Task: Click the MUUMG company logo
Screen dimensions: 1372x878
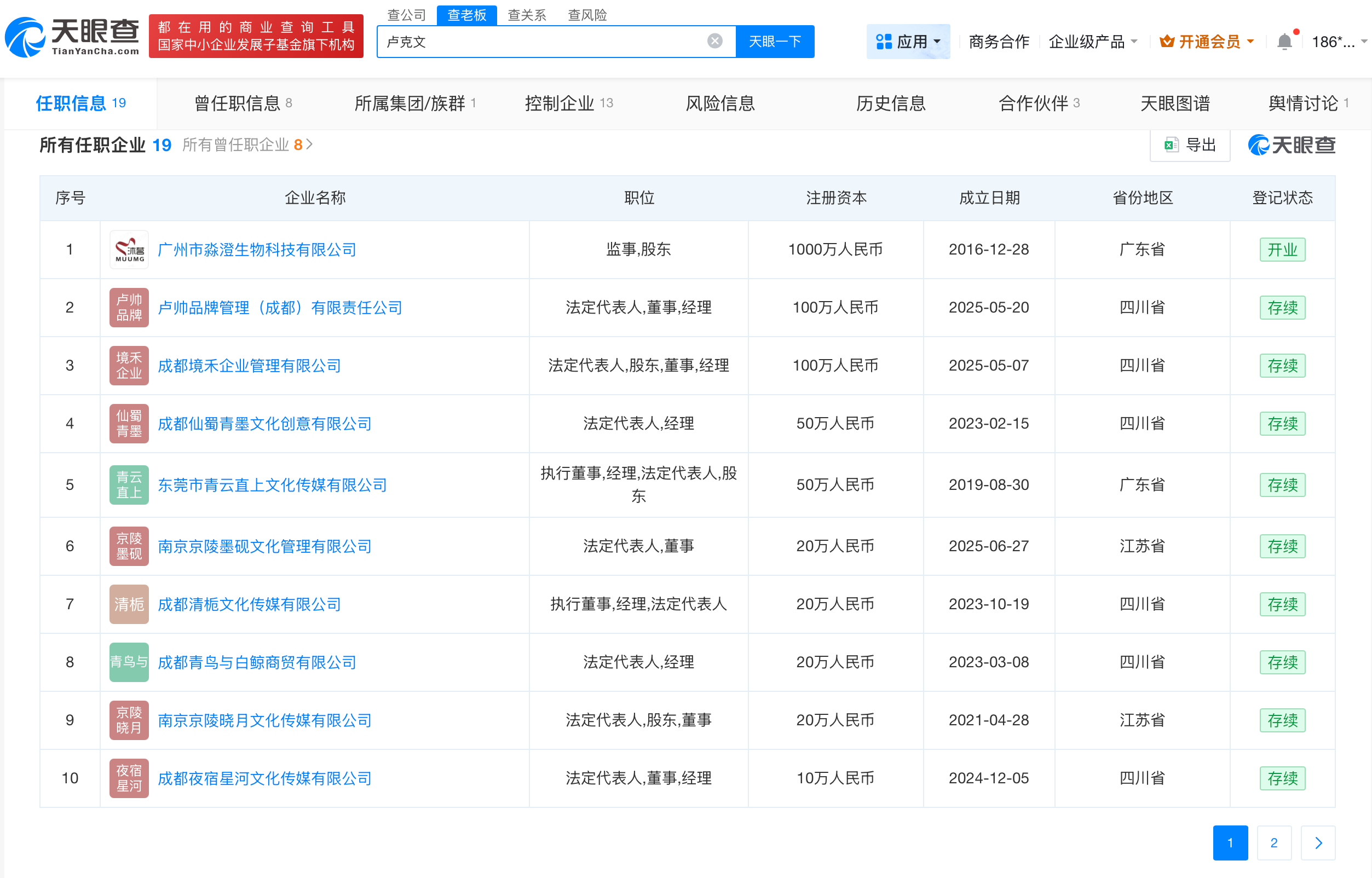Action: click(x=129, y=249)
